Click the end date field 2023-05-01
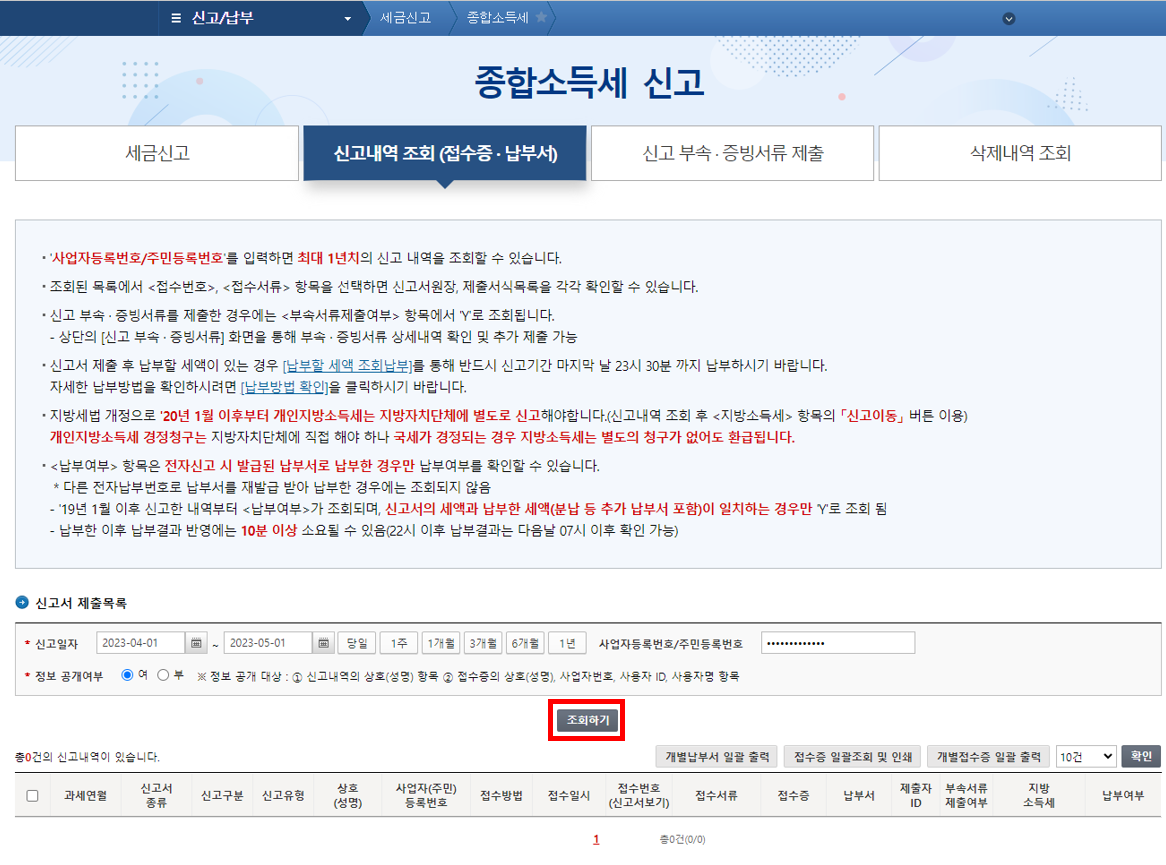Viewport: 1166px width, 865px height. pos(268,643)
